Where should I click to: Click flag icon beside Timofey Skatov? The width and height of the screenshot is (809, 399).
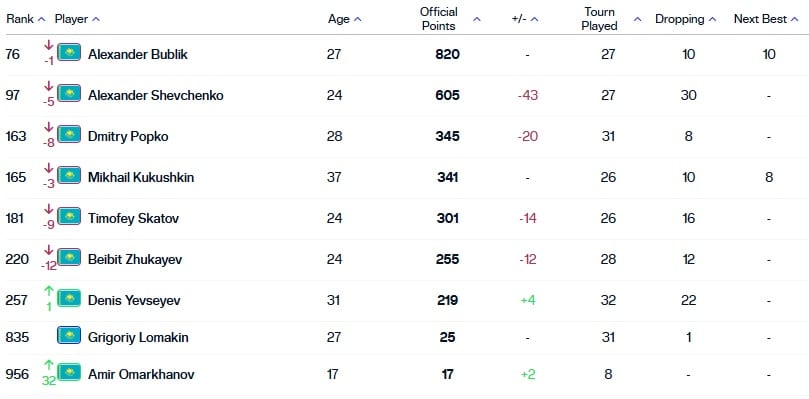click(x=69, y=216)
